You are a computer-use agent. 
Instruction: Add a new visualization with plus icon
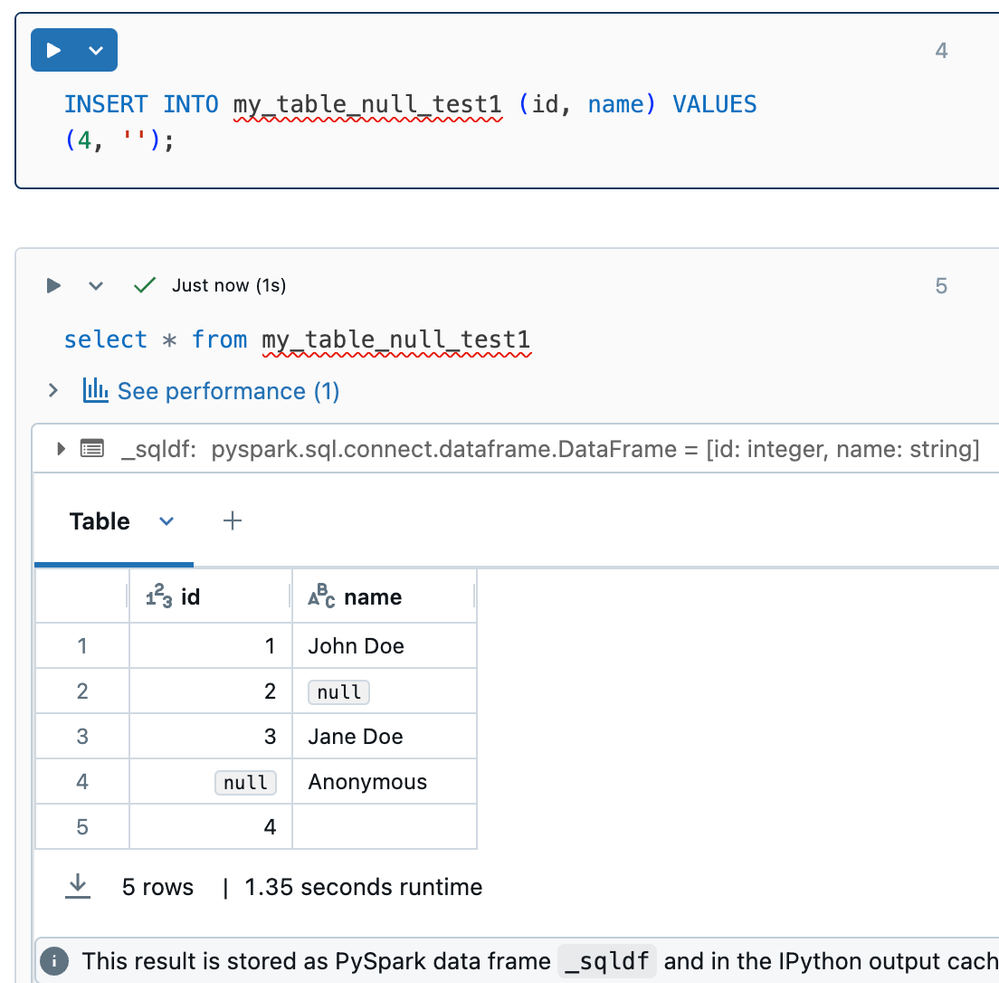(232, 521)
